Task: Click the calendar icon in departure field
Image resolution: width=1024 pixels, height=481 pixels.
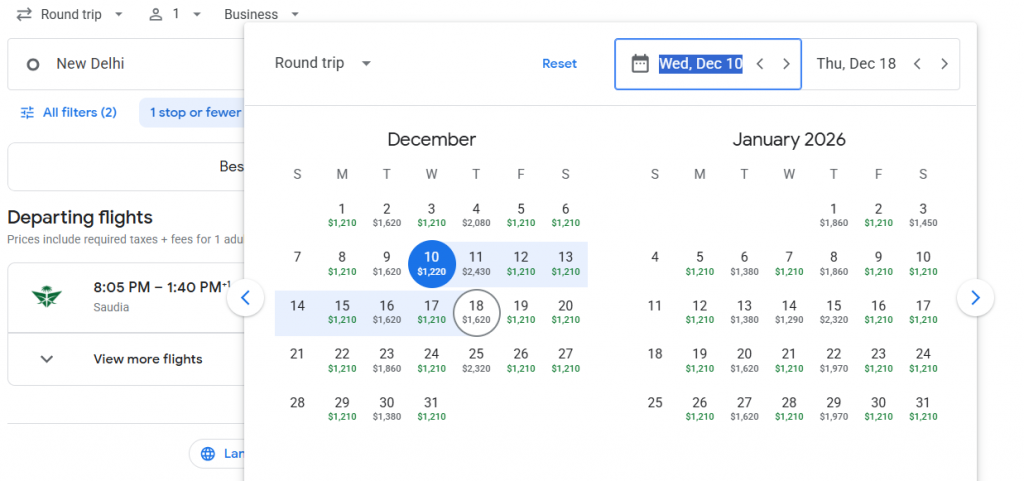Action: pos(640,63)
